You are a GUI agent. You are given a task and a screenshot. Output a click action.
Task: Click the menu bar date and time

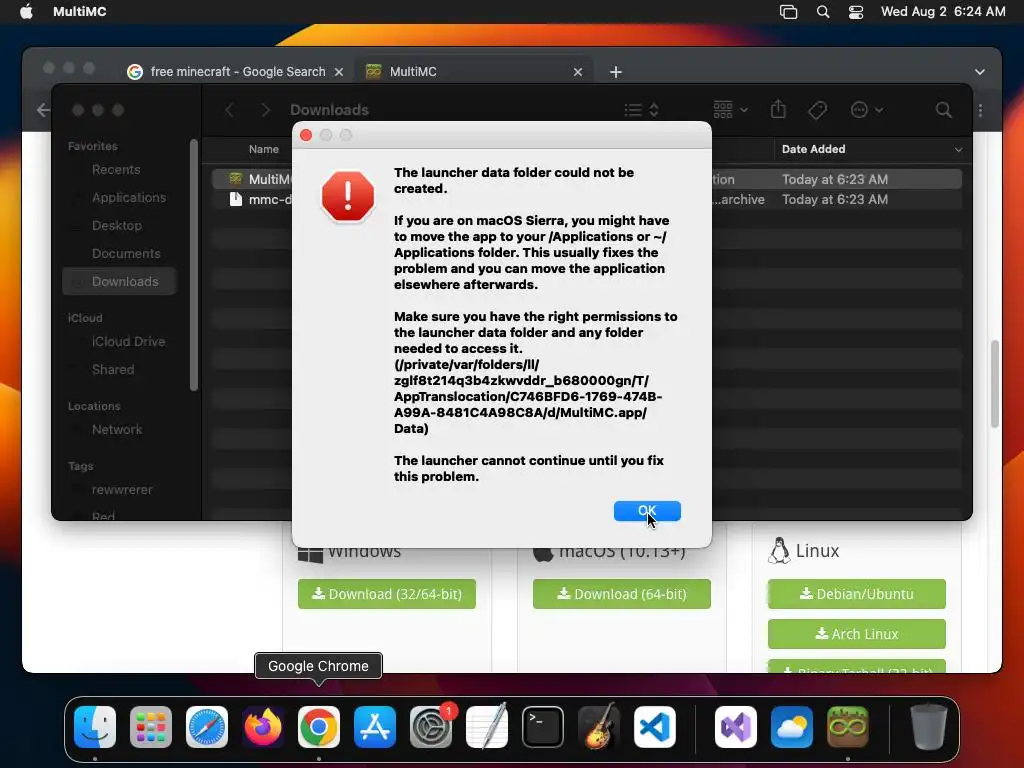tap(943, 12)
